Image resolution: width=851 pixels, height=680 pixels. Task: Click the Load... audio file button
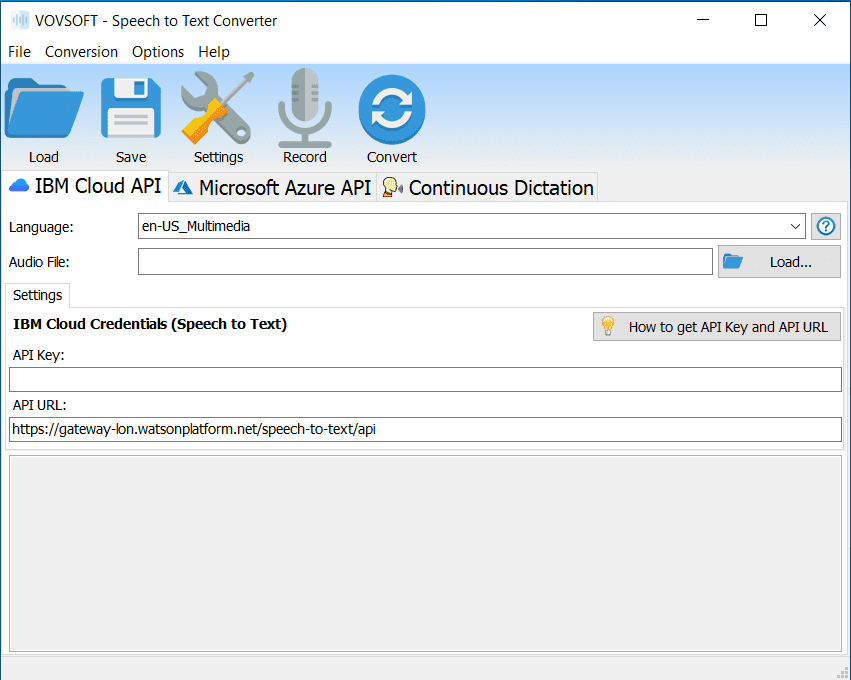779,262
